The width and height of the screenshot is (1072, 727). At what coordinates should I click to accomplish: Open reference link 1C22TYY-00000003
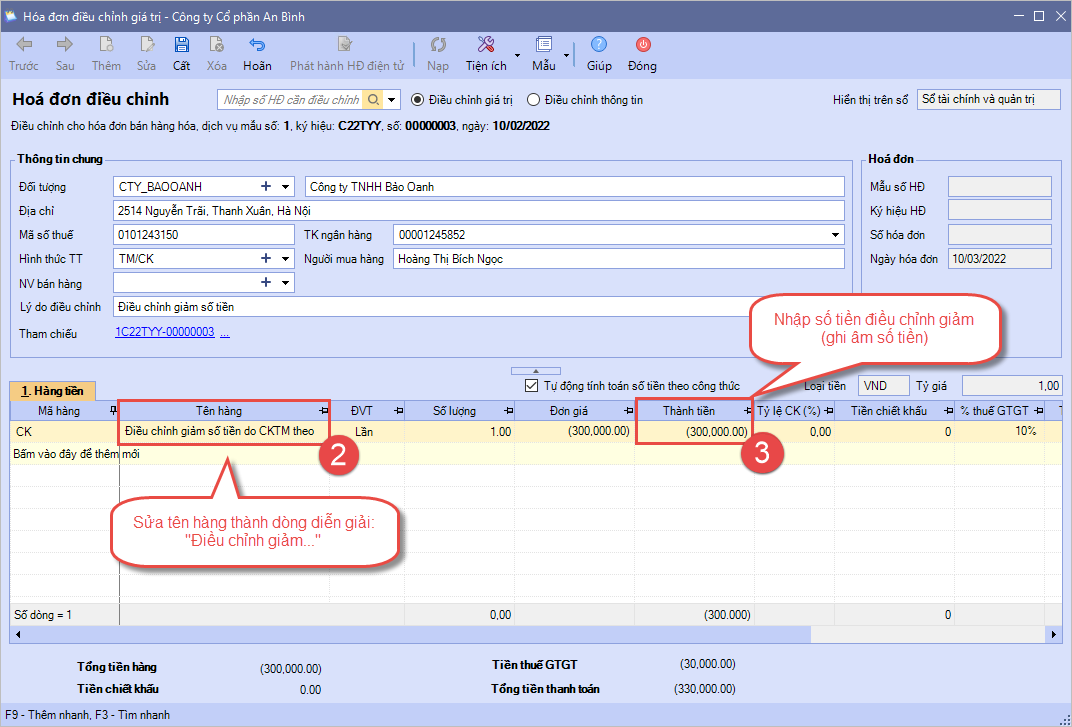pyautogui.click(x=165, y=333)
